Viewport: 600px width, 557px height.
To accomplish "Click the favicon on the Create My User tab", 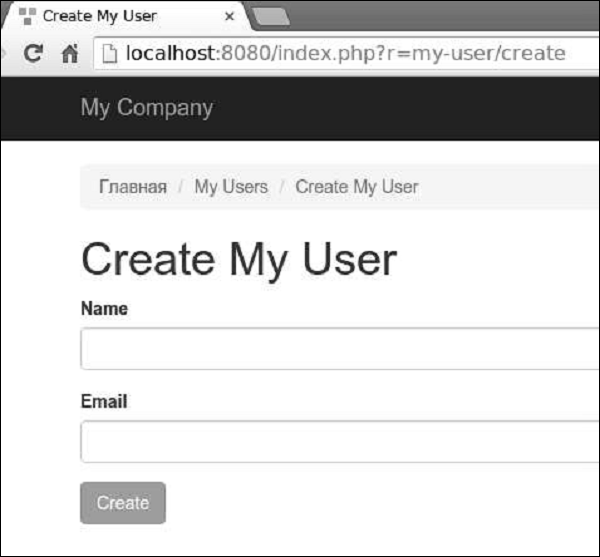I will (x=27, y=16).
